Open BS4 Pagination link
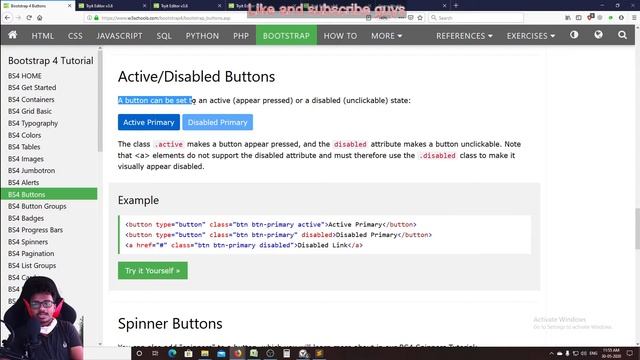 [x=31, y=253]
